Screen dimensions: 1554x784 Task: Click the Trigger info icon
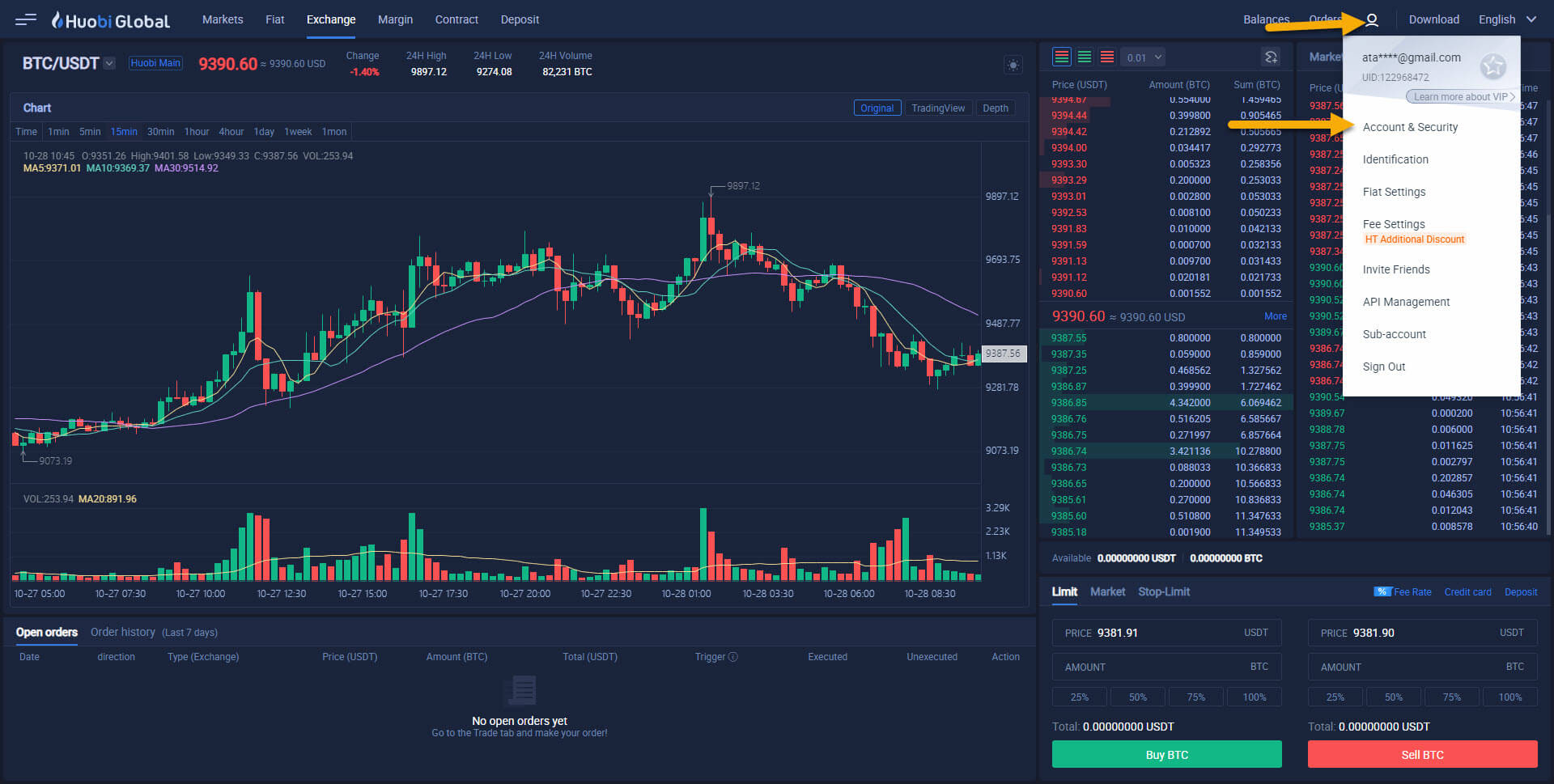click(733, 657)
